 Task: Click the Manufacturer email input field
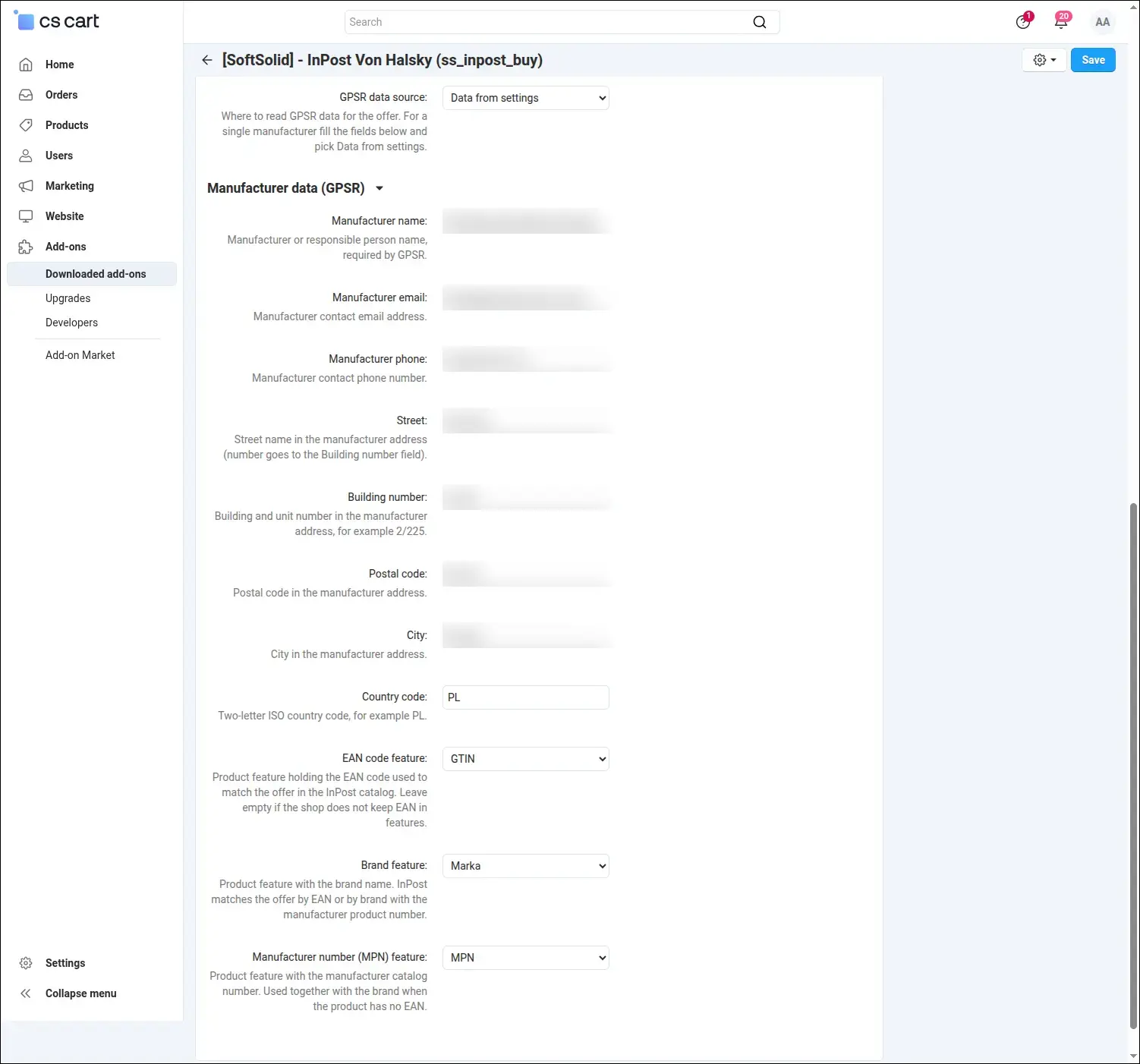point(526,298)
